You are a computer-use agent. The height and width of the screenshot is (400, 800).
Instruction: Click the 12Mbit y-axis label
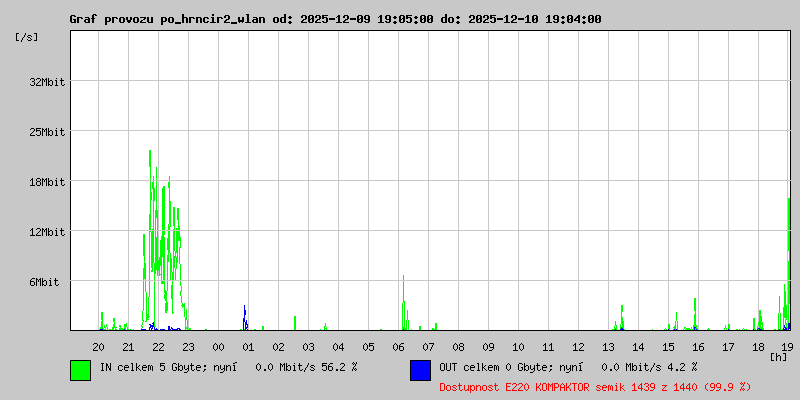point(47,232)
